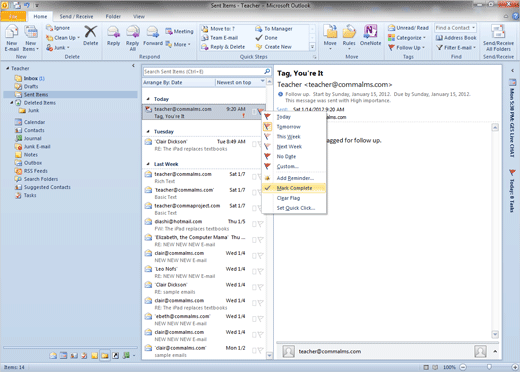The height and width of the screenshot is (372, 520).
Task: Toggle flag on 'Leo Nofs' message
Action: pos(260,271)
